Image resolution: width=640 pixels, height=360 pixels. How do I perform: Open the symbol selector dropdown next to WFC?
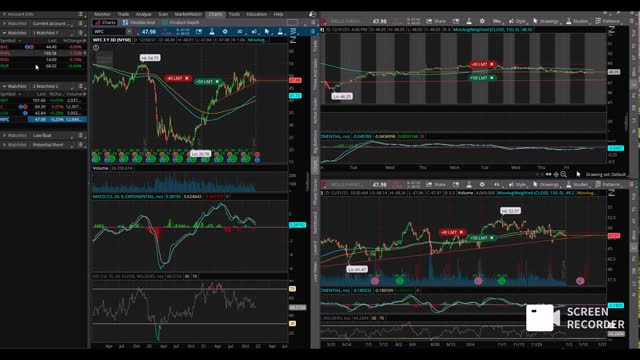coord(129,31)
